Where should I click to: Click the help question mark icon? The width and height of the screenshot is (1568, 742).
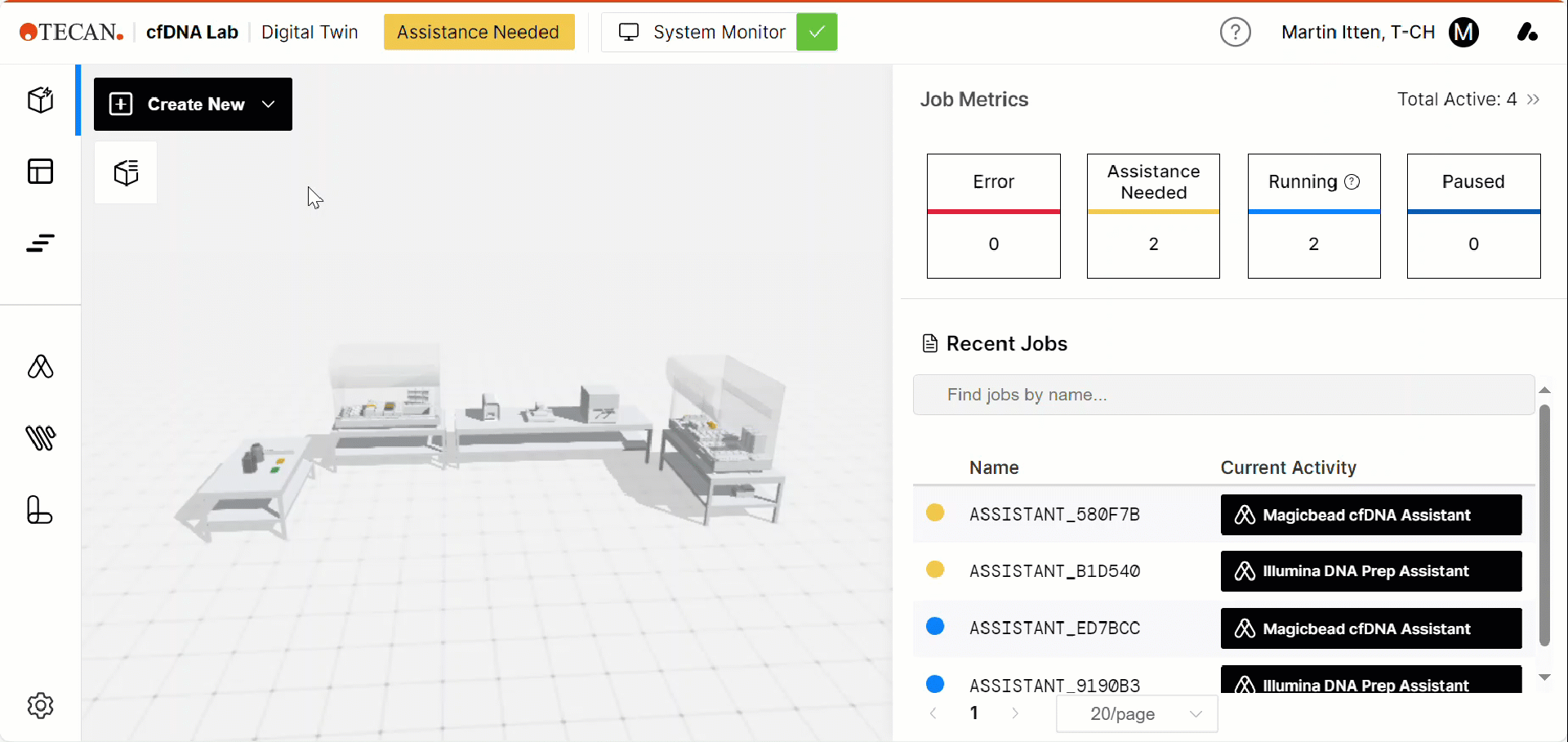[1235, 32]
